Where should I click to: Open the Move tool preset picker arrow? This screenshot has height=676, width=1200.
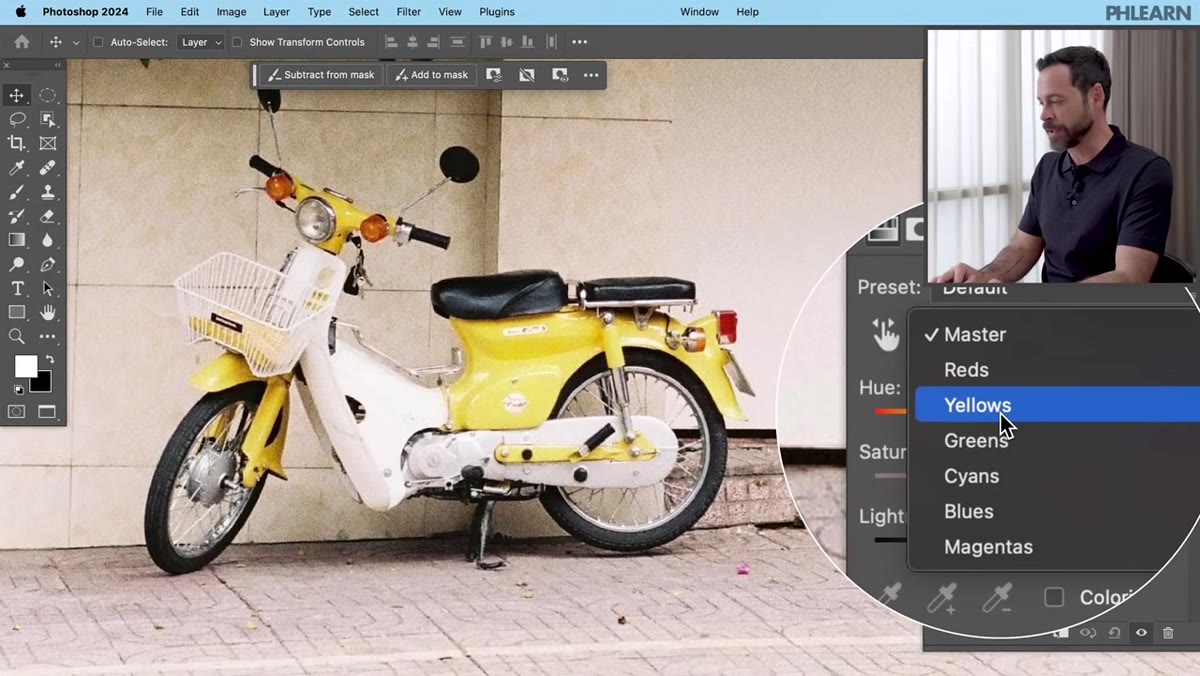pyautogui.click(x=76, y=43)
